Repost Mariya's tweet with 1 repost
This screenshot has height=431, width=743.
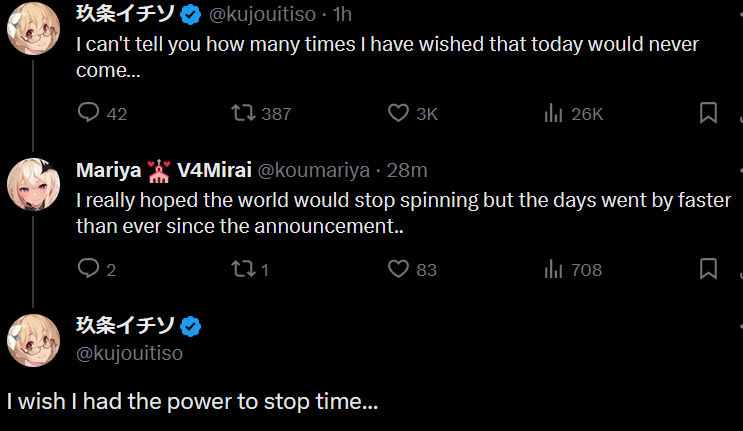click(x=242, y=268)
